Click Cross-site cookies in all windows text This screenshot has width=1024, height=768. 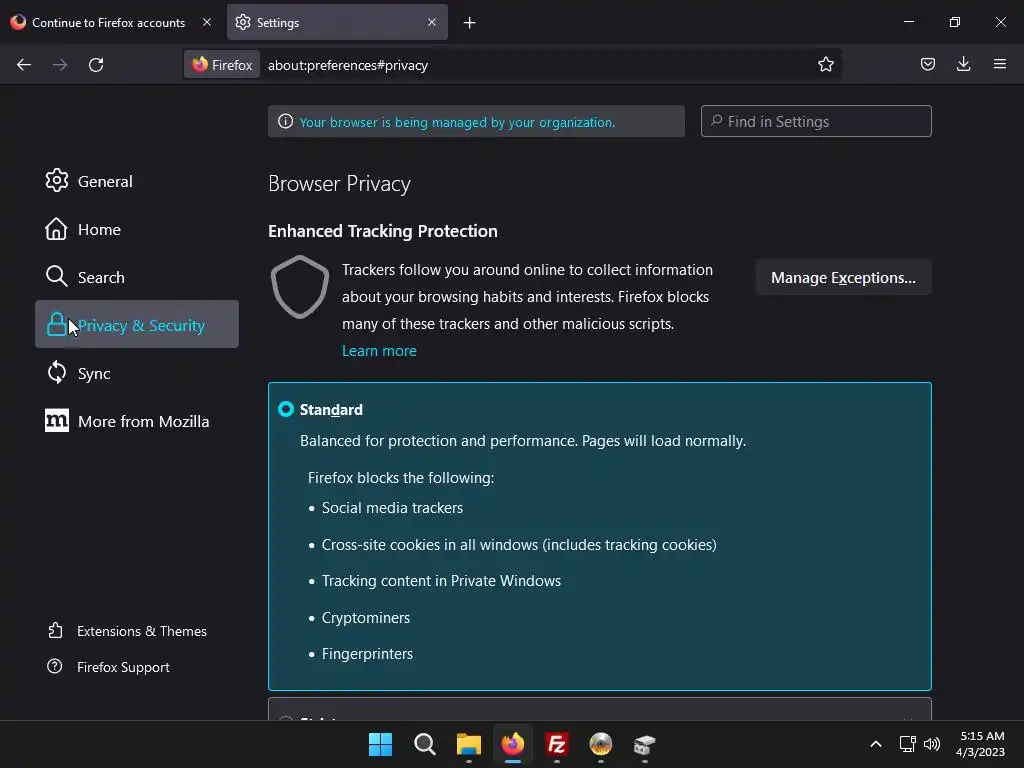click(519, 544)
